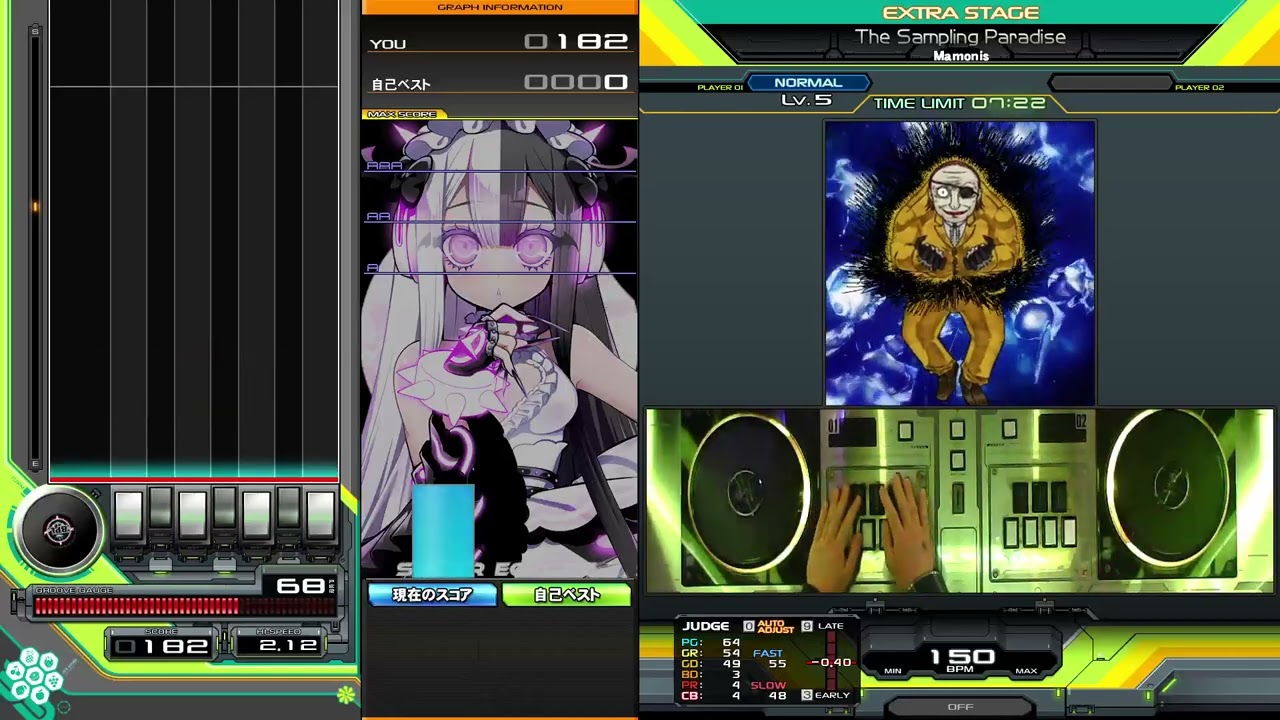Click the -0.40 timing offset value
Viewport: 1280px width, 720px height.
(x=831, y=662)
